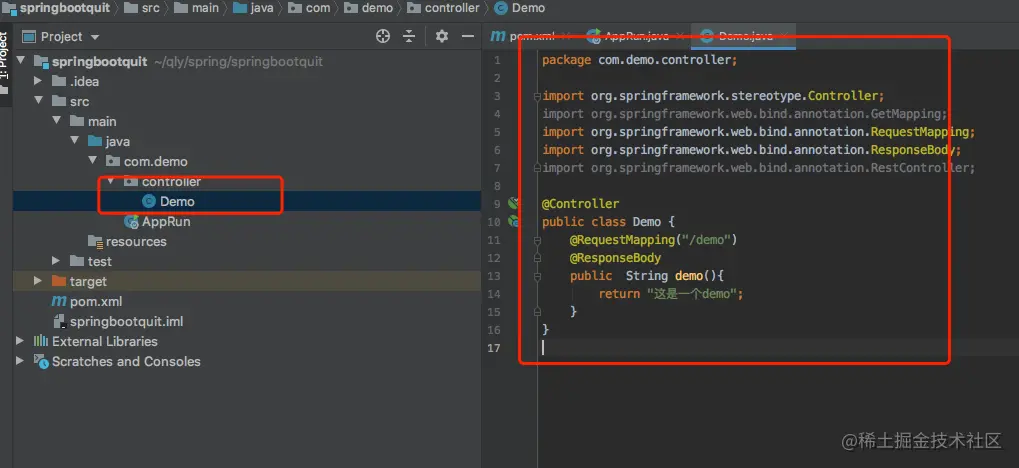Click the project icon in breadcrumb before springbootquit
The height and width of the screenshot is (468, 1019).
pyautogui.click(x=9, y=8)
